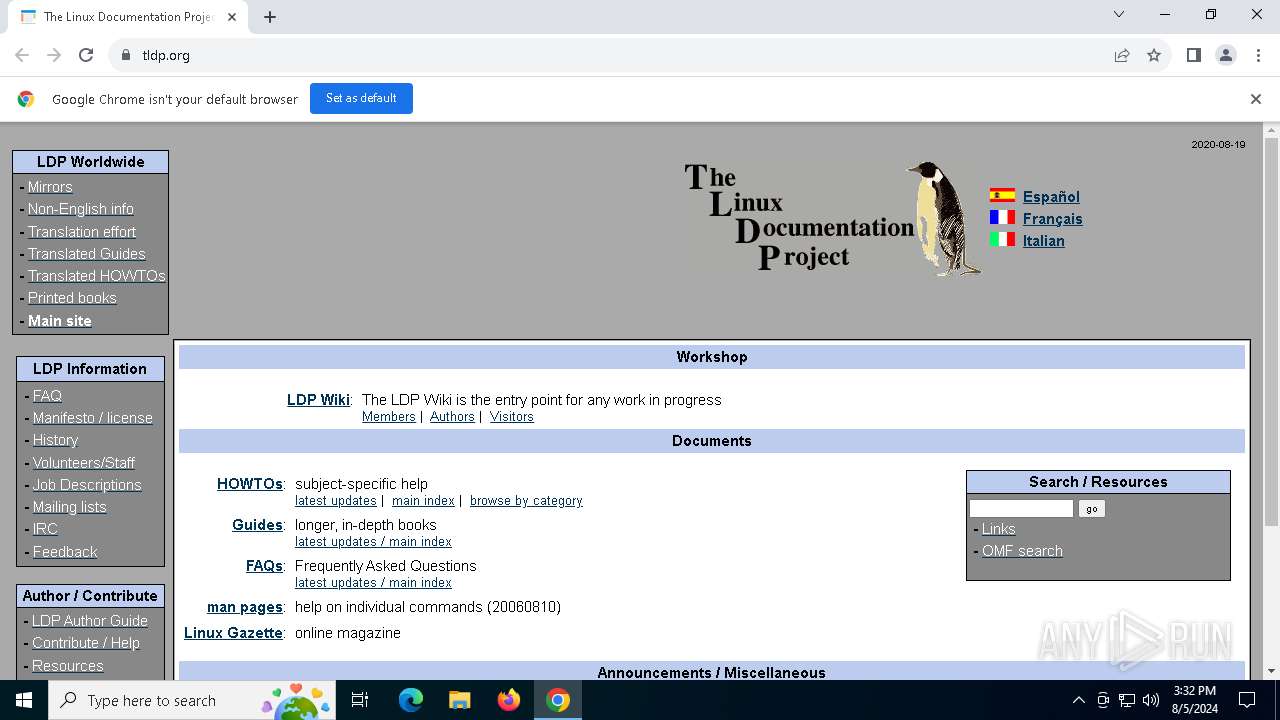Open the volume control in system tray

1151,700
